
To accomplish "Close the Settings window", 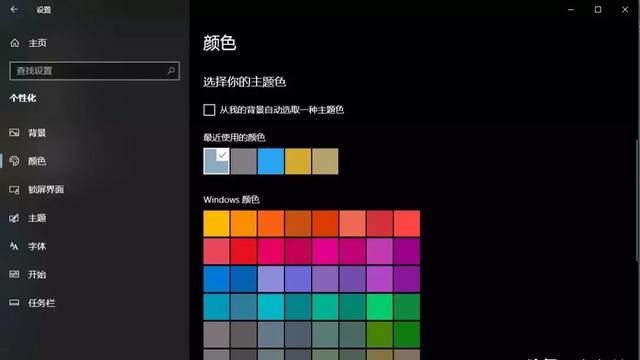I will (625, 9).
